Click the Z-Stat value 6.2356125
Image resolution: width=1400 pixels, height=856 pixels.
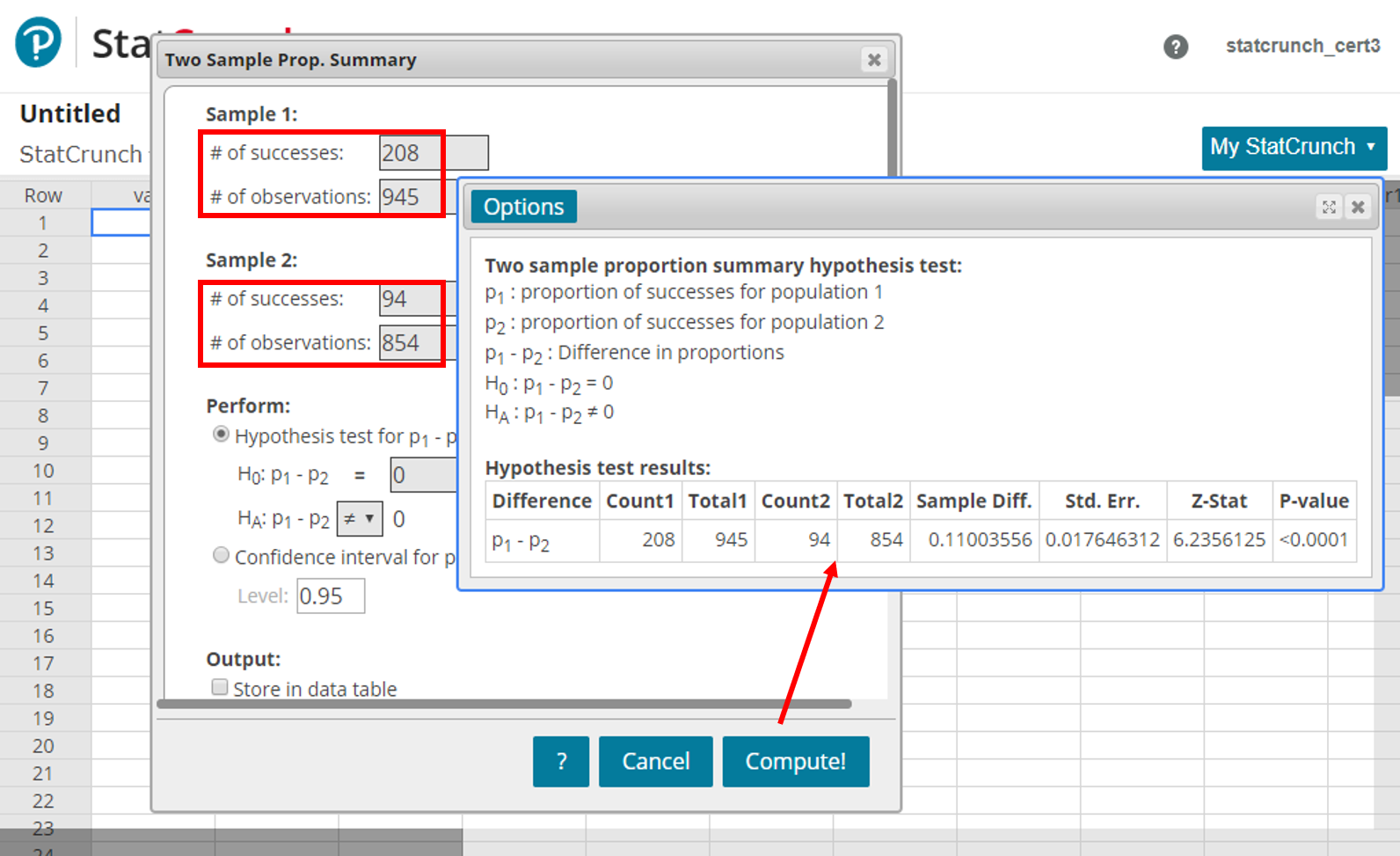(x=1219, y=540)
